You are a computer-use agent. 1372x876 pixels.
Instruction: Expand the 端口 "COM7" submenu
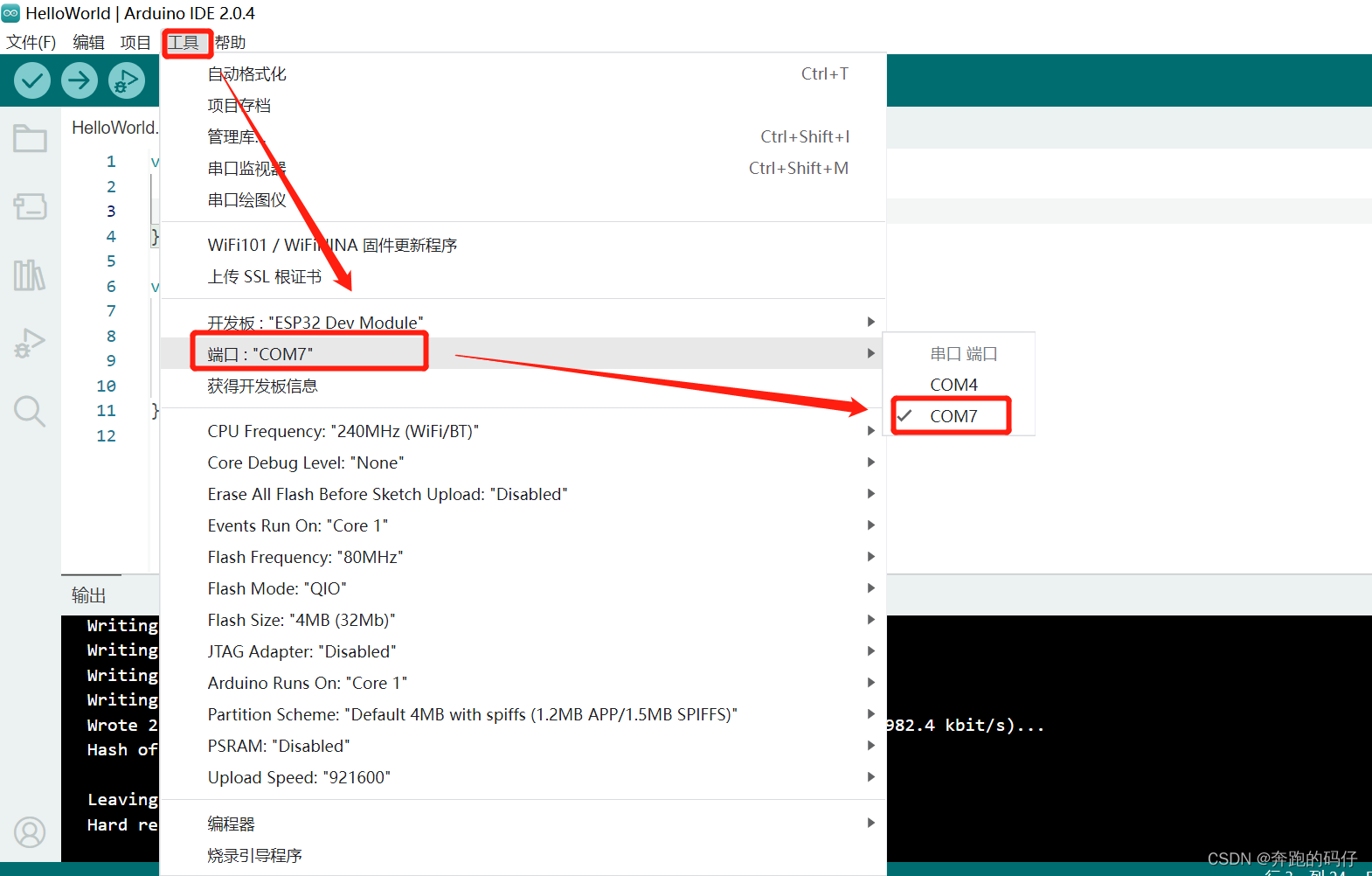click(523, 354)
